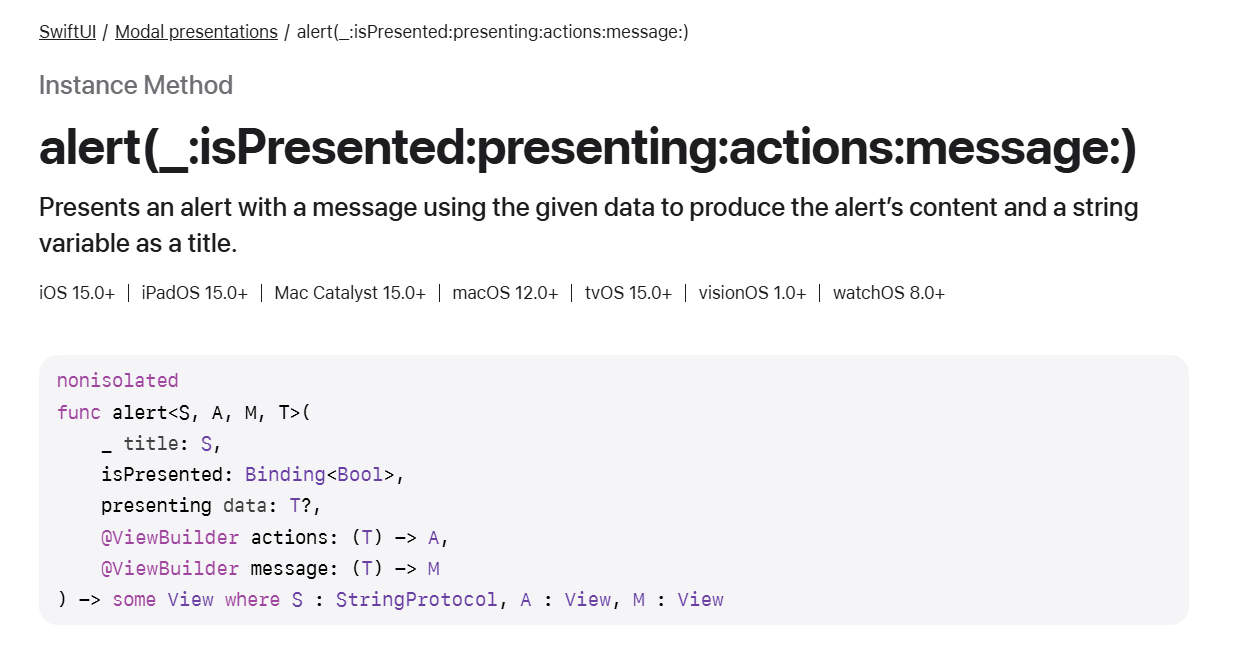Click the macOS 12.0+ availability label

(x=505, y=293)
